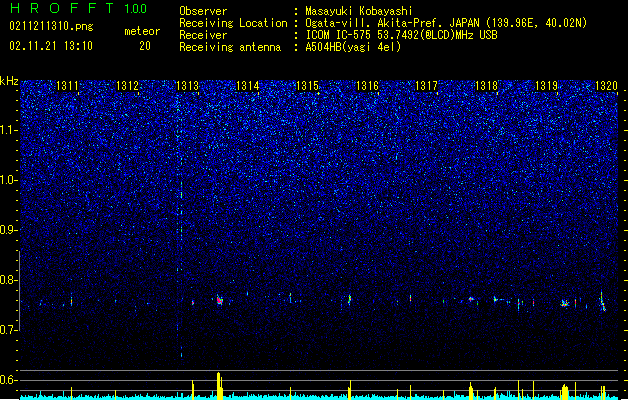The image size is (629, 400).
Task: Click the Receiving Location label
Action: coord(233,23)
